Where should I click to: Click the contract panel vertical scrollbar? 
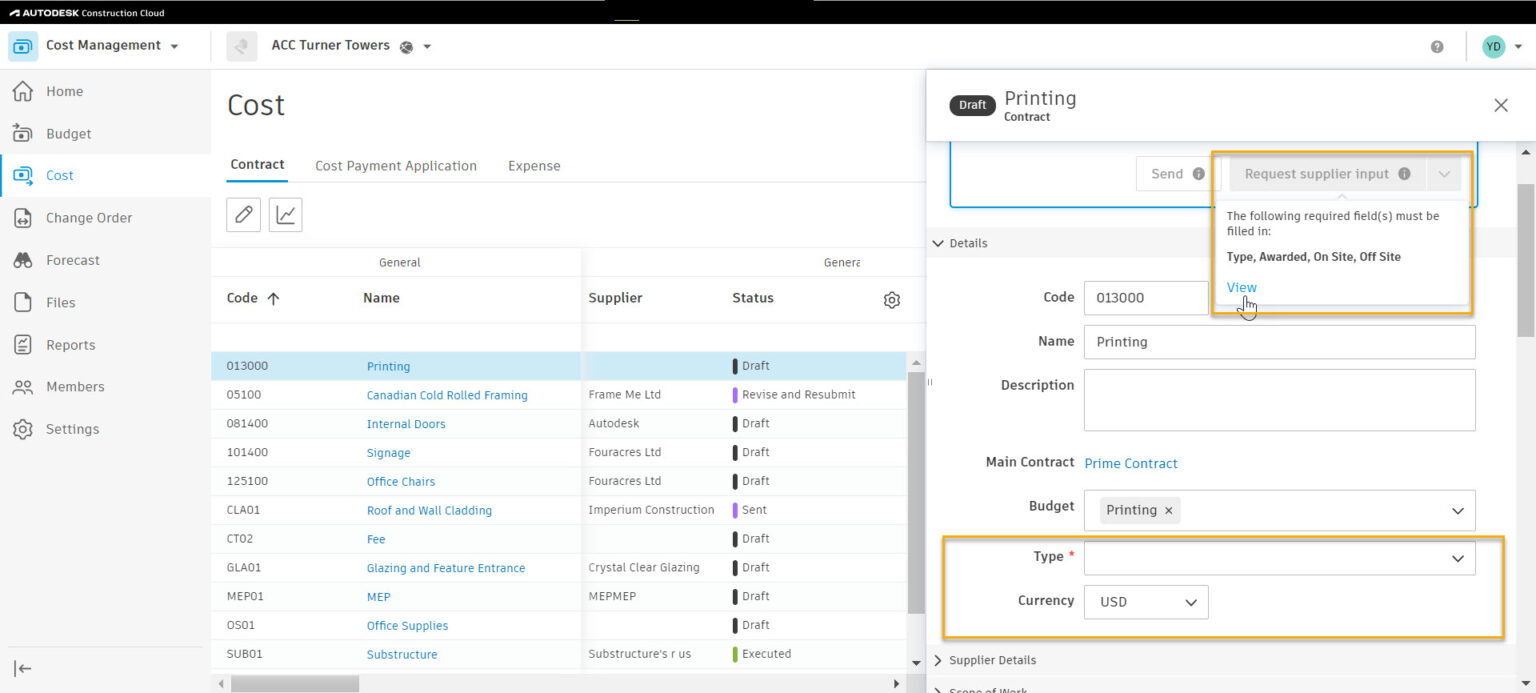[x=1525, y=260]
